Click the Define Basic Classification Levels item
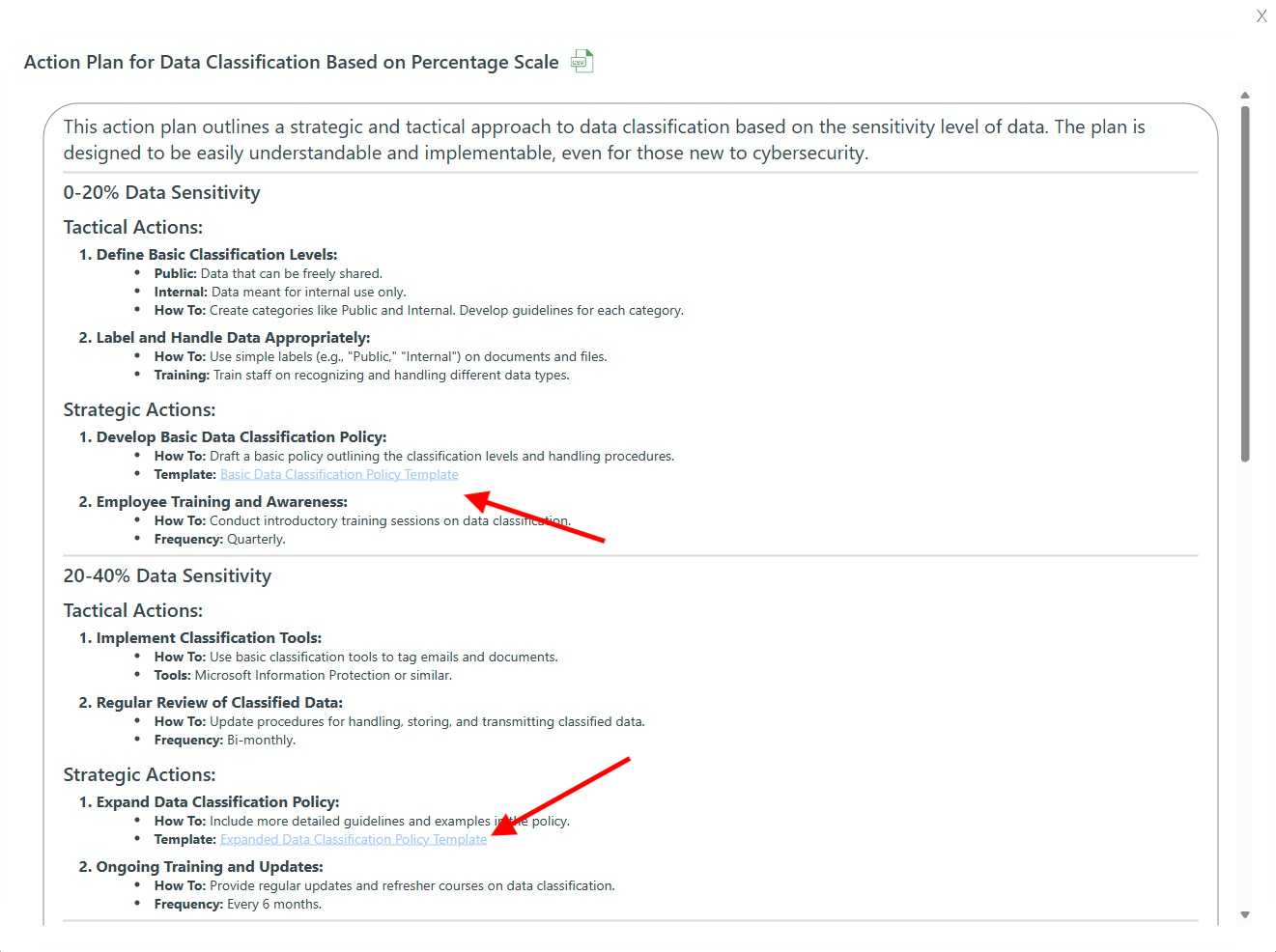The height and width of the screenshot is (952, 1276). click(216, 255)
